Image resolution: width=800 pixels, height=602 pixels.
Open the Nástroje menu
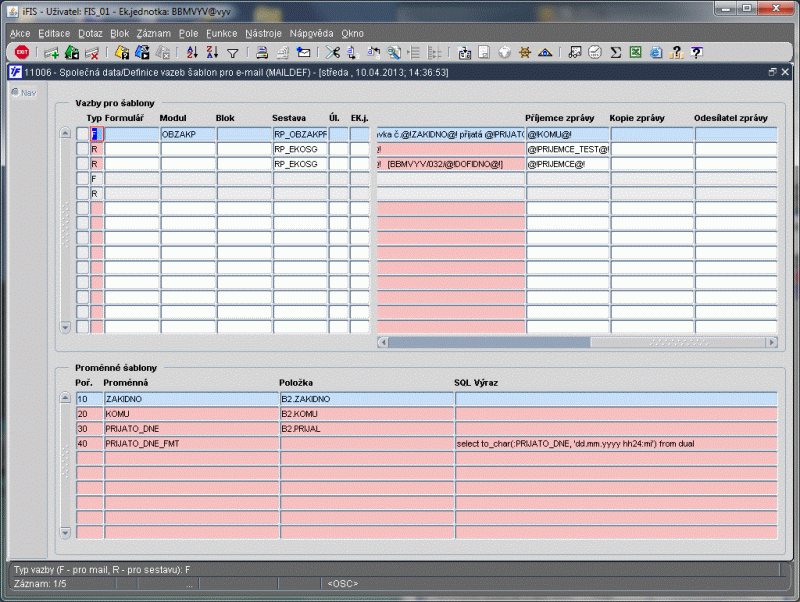pyautogui.click(x=263, y=34)
